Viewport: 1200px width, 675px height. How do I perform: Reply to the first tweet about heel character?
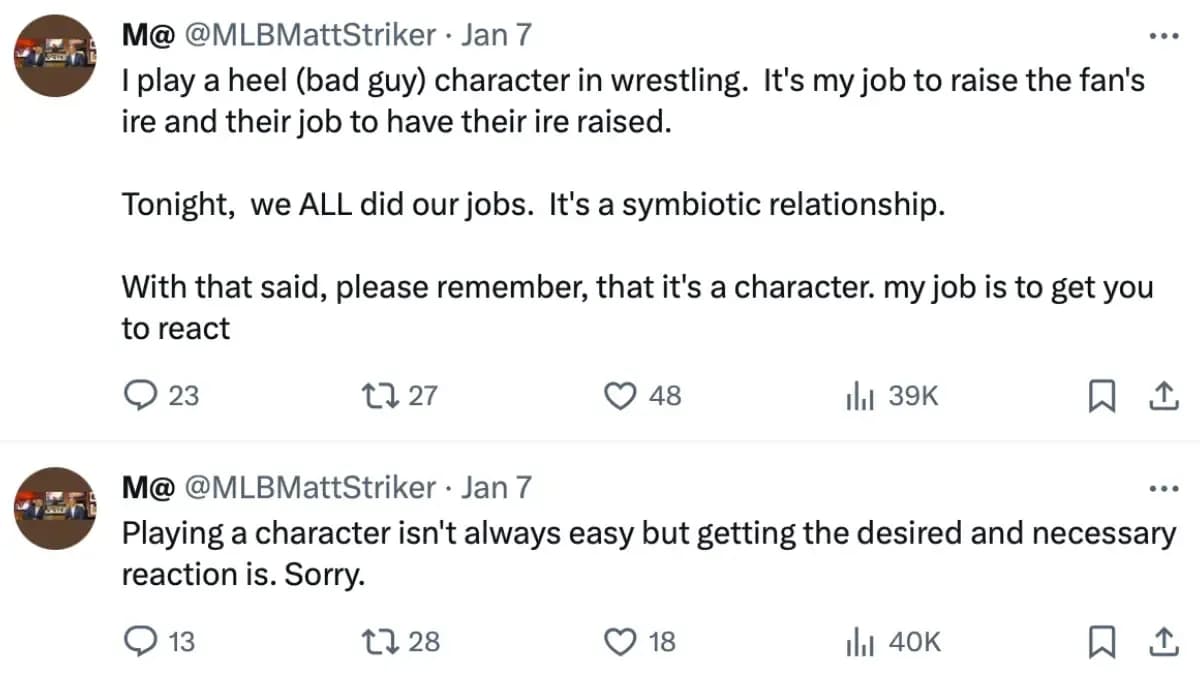pyautogui.click(x=141, y=396)
